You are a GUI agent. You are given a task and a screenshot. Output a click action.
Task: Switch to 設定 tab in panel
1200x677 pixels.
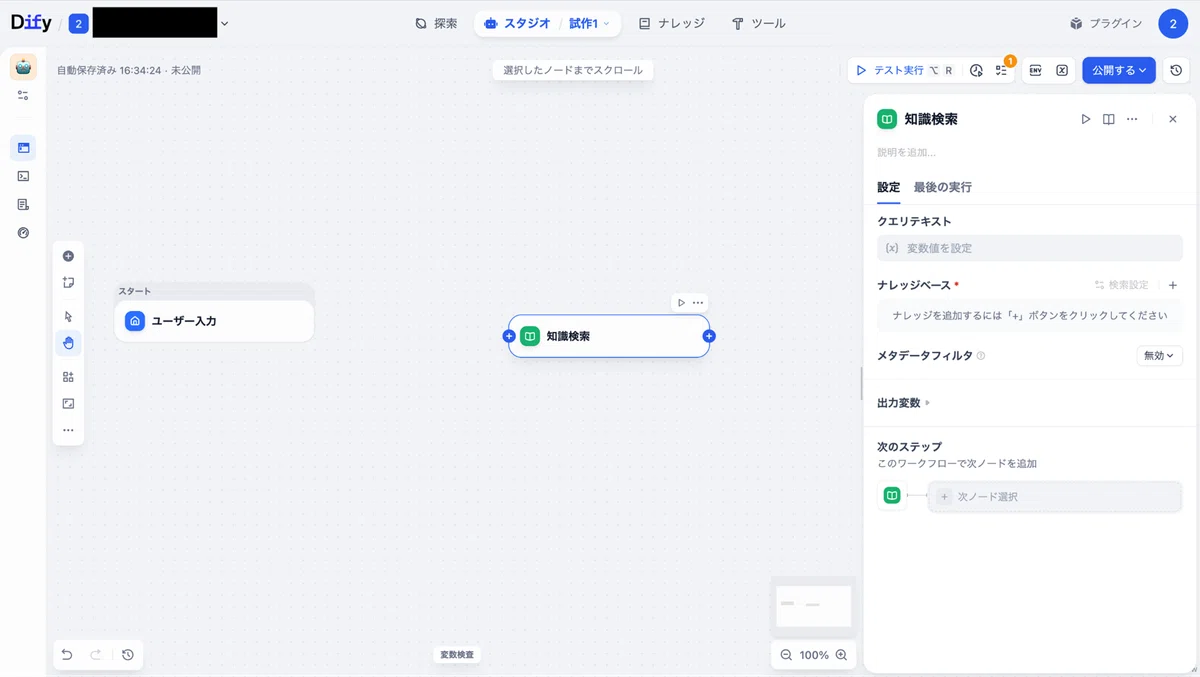[x=889, y=187]
